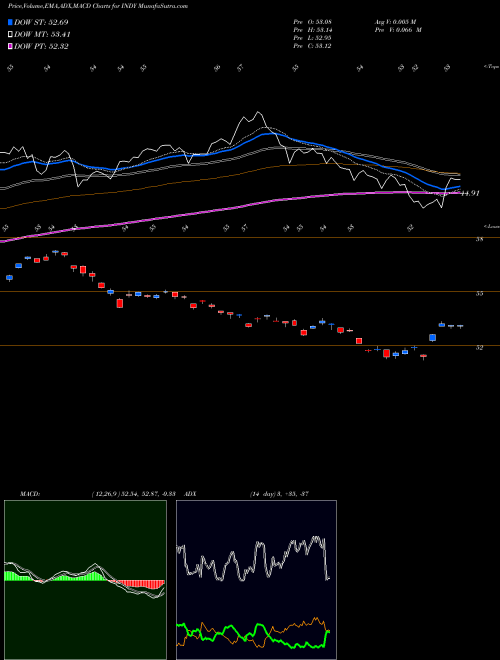Click the ADX panel title label
The image size is (500, 660).
tap(191, 494)
